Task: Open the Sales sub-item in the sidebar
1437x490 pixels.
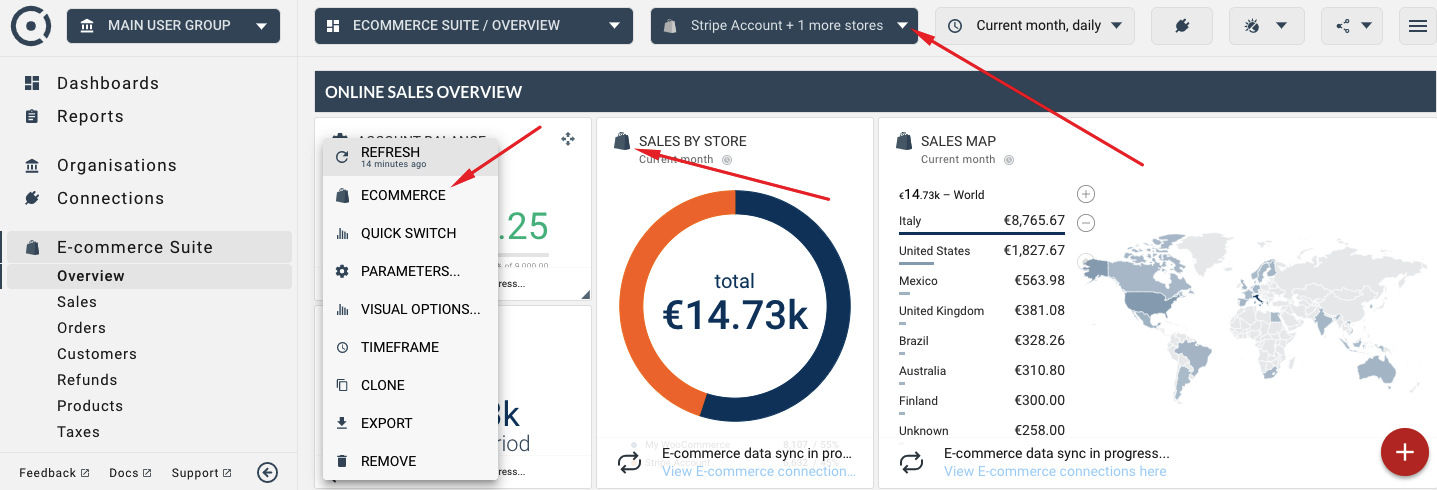Action: click(x=77, y=302)
